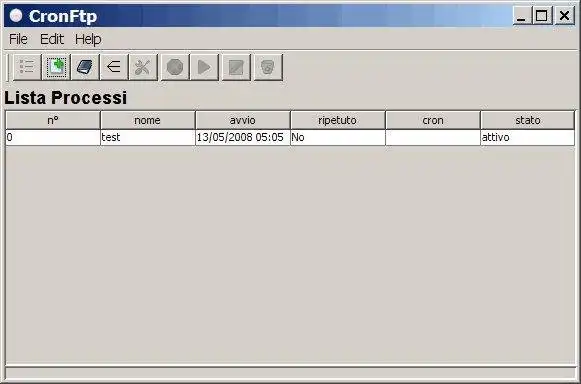The width and height of the screenshot is (581, 384).
Task: Click the CronFtp title bar app icon
Action: pos(16,16)
